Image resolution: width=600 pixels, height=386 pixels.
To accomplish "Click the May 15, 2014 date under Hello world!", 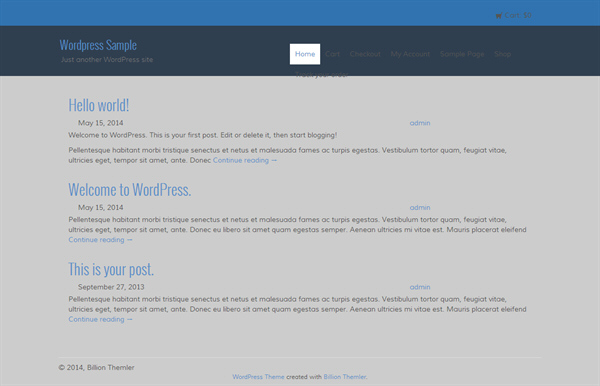I will click(101, 123).
